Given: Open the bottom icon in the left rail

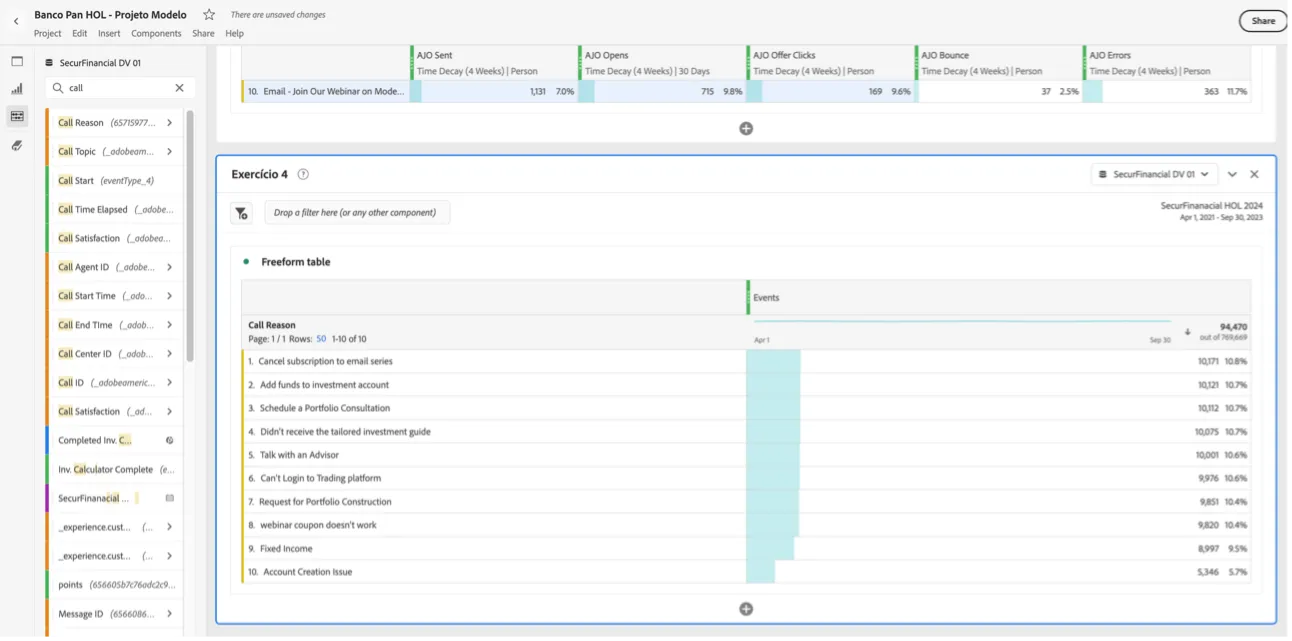Looking at the screenshot, I should (17, 146).
